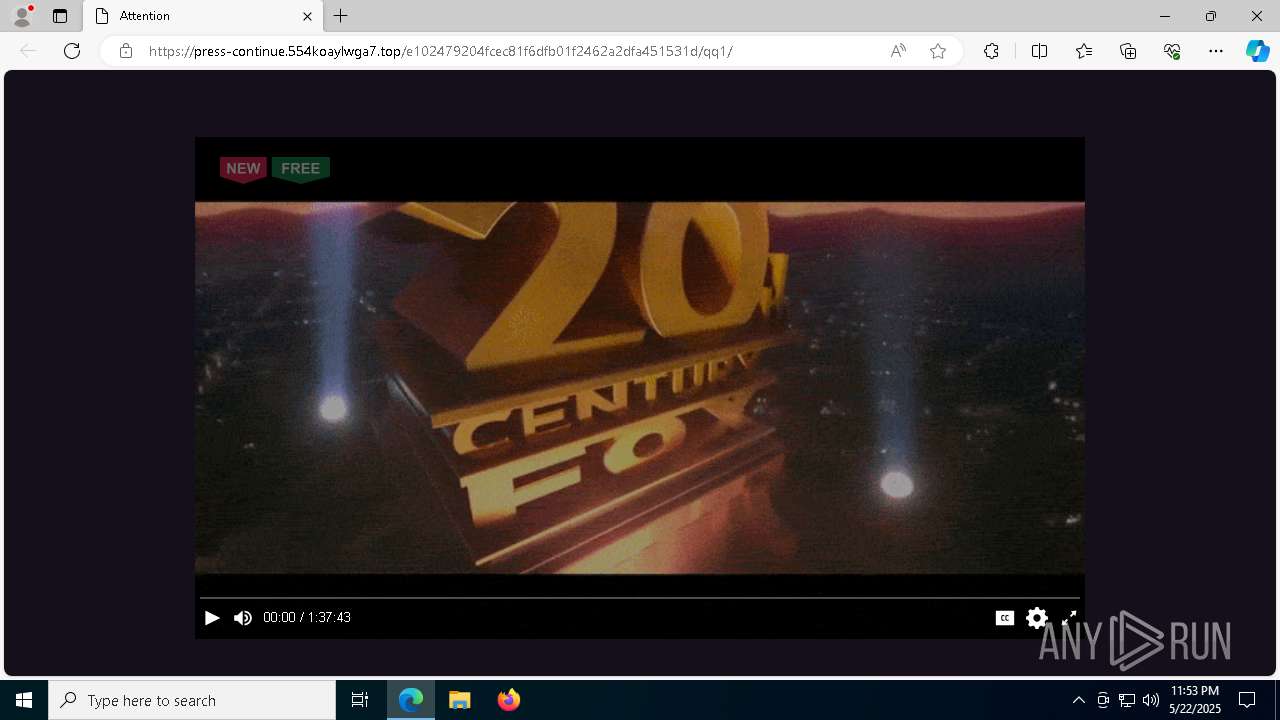This screenshot has height=720, width=1280.
Task: Open Copilot sidebar
Action: pyautogui.click(x=1257, y=51)
